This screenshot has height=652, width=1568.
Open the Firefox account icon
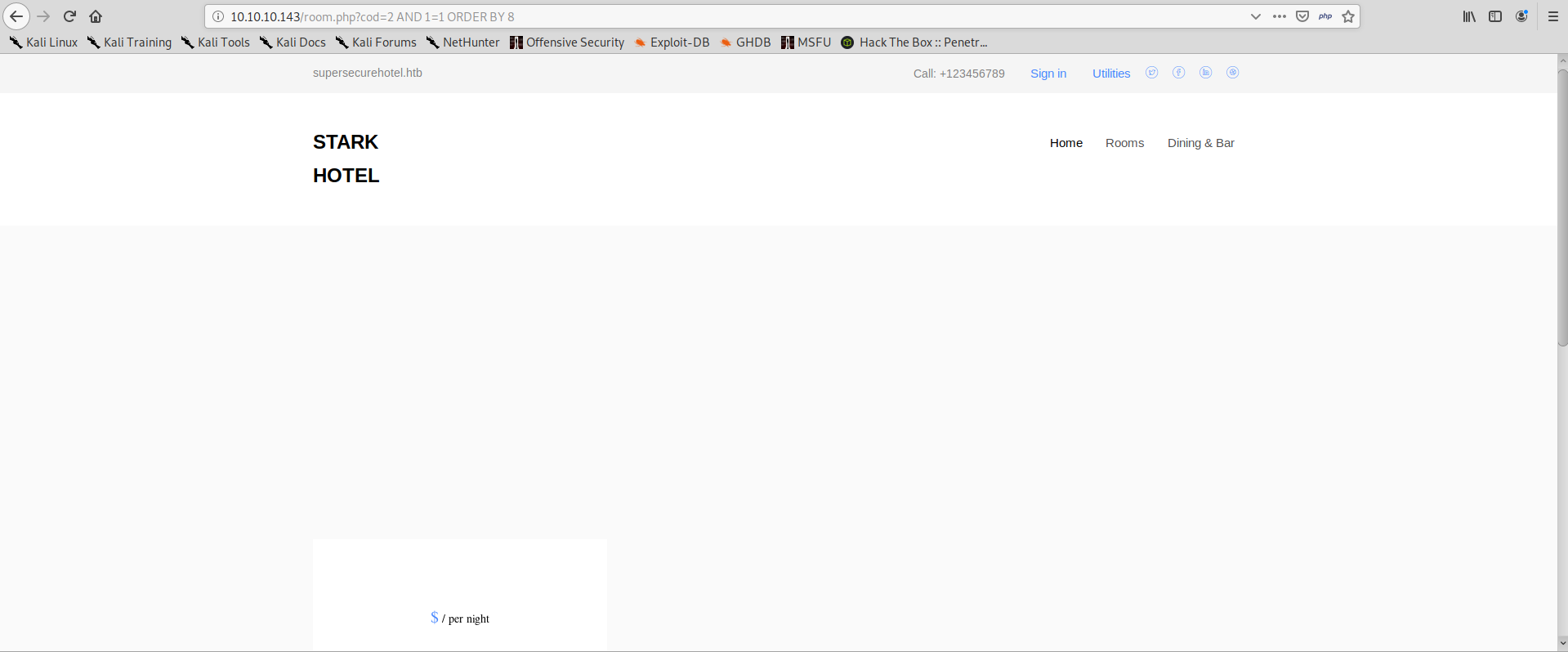(1521, 16)
